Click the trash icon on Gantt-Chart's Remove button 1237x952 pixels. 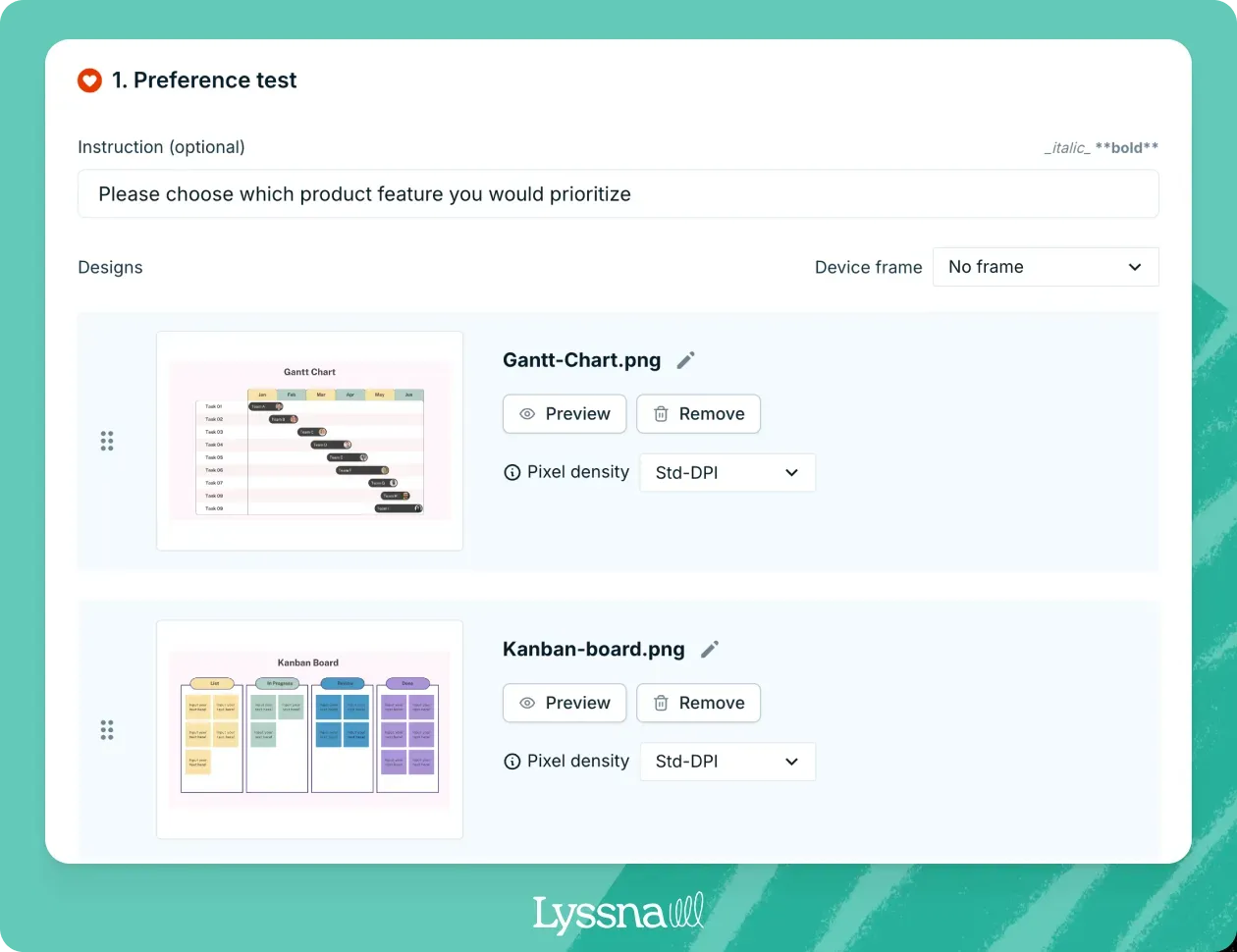coord(659,414)
